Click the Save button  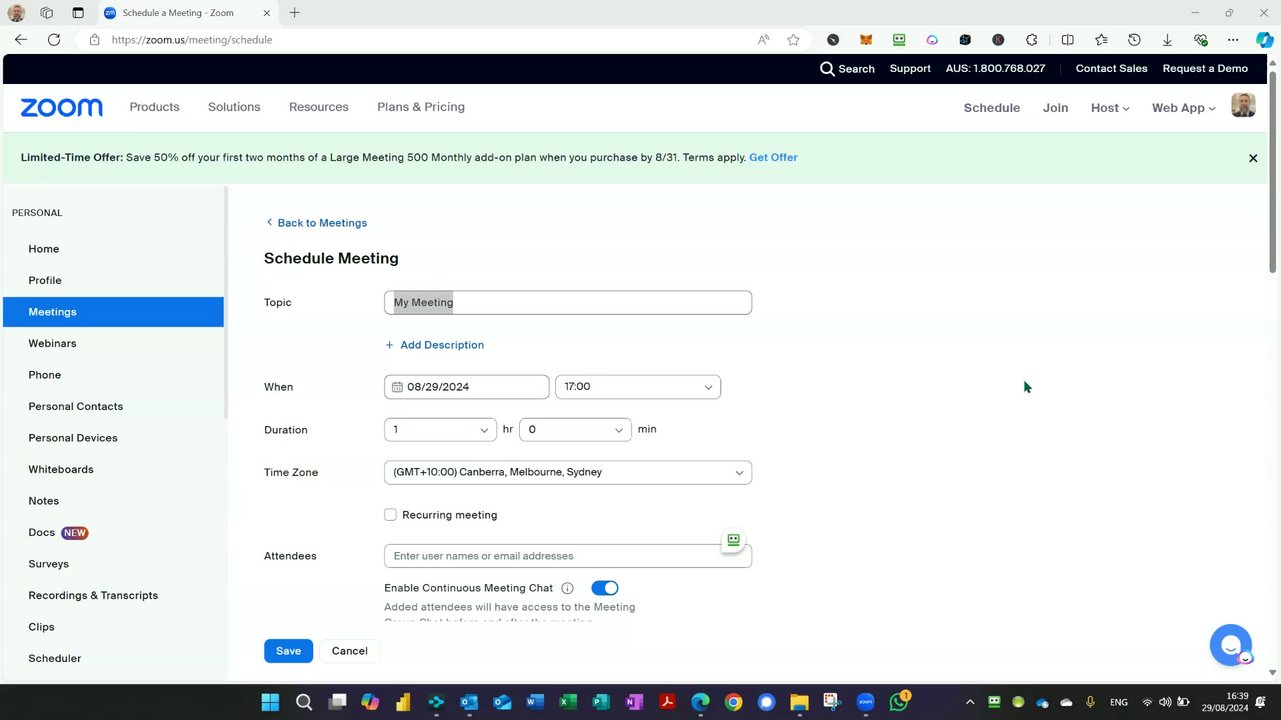pos(288,651)
